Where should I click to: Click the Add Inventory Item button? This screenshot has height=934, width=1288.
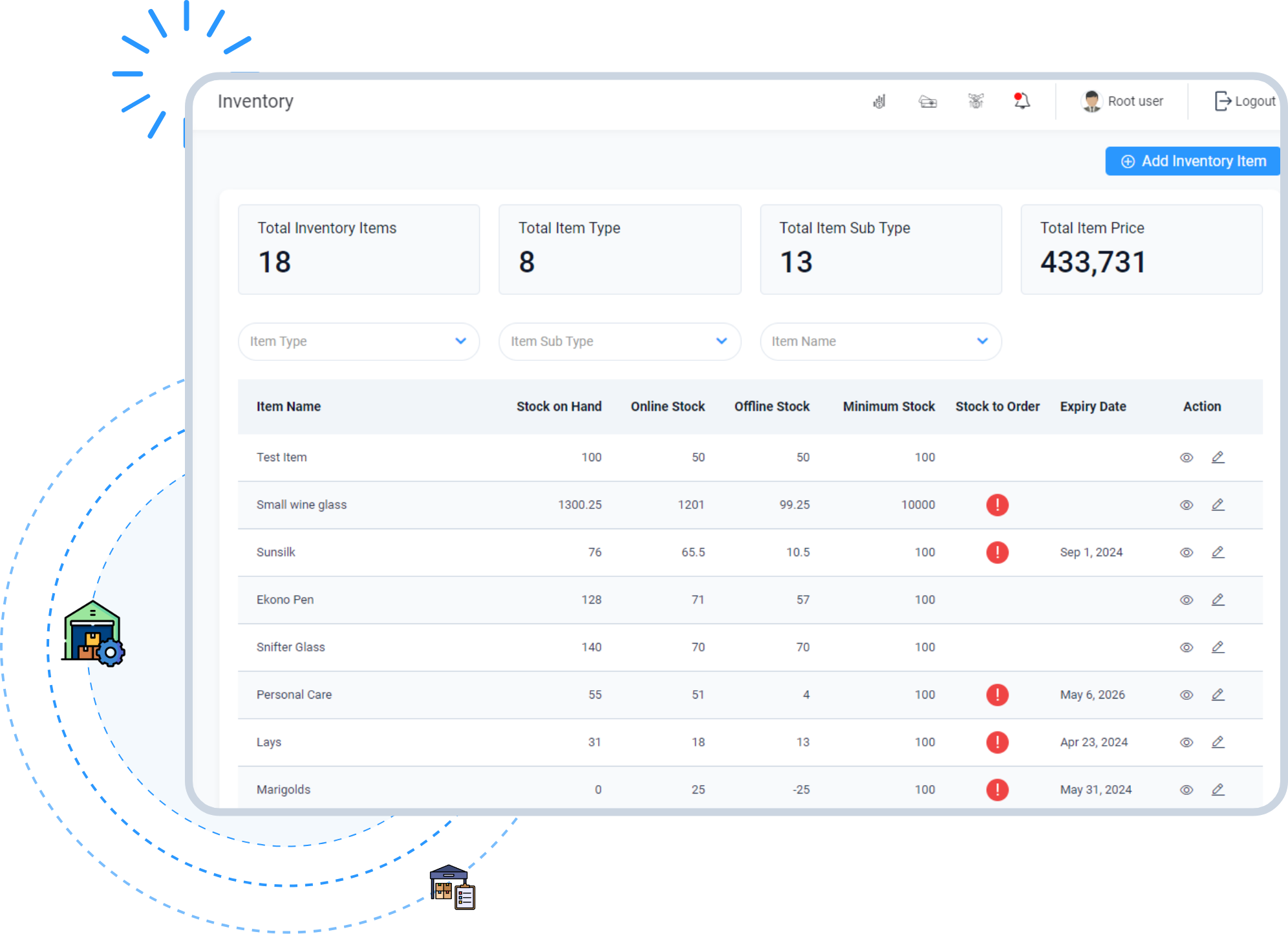tap(1192, 161)
